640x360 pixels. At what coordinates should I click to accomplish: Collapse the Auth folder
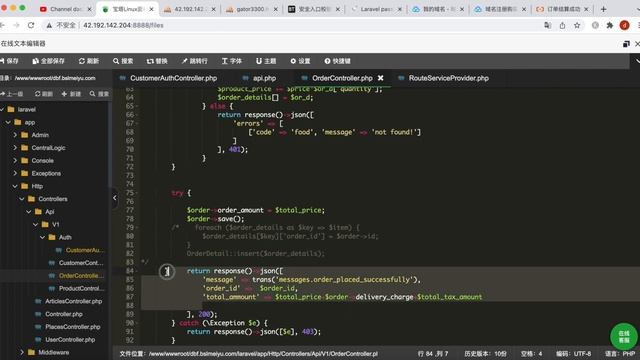click(x=42, y=237)
